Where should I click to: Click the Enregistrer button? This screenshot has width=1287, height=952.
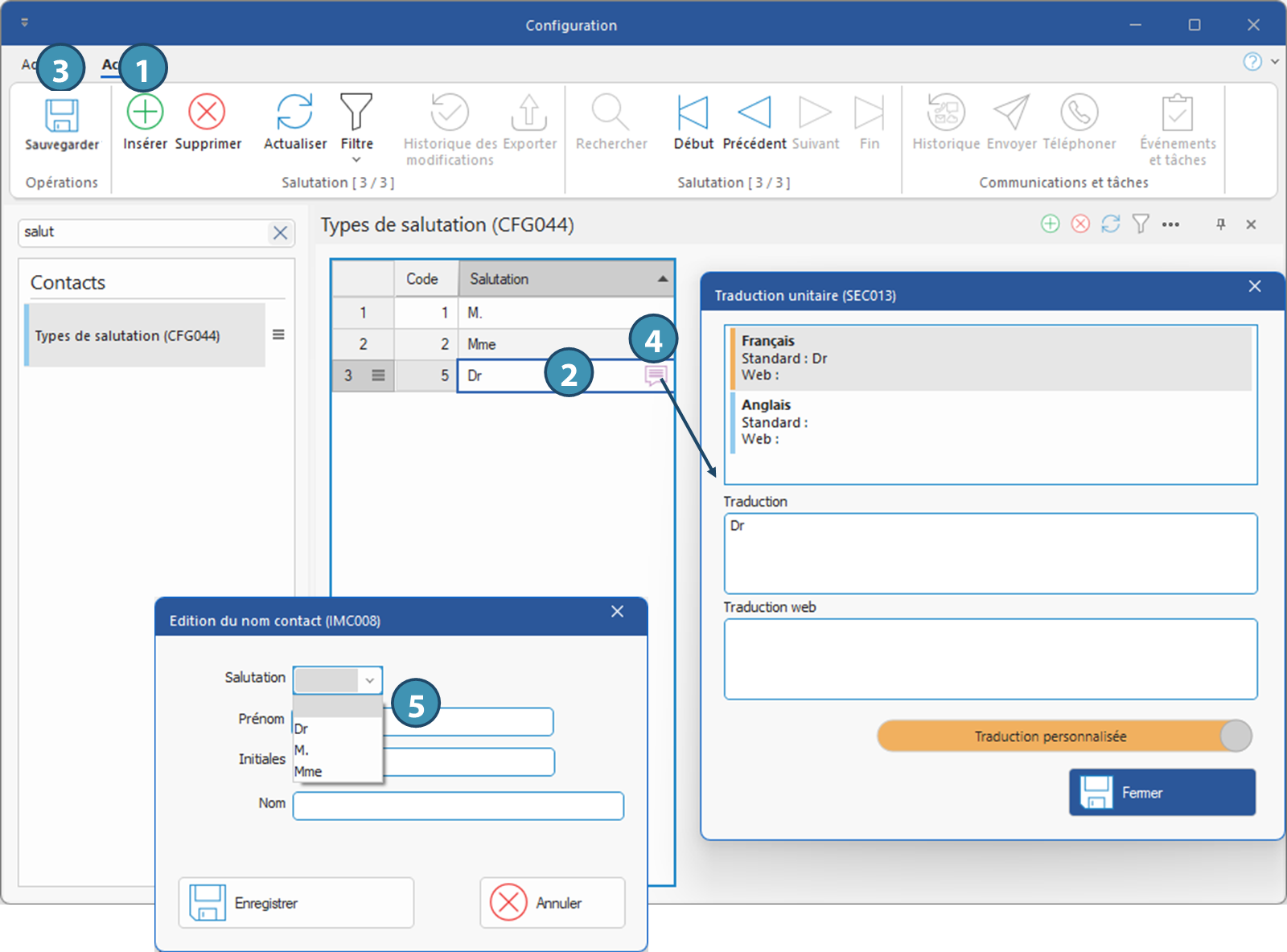pyautogui.click(x=295, y=903)
